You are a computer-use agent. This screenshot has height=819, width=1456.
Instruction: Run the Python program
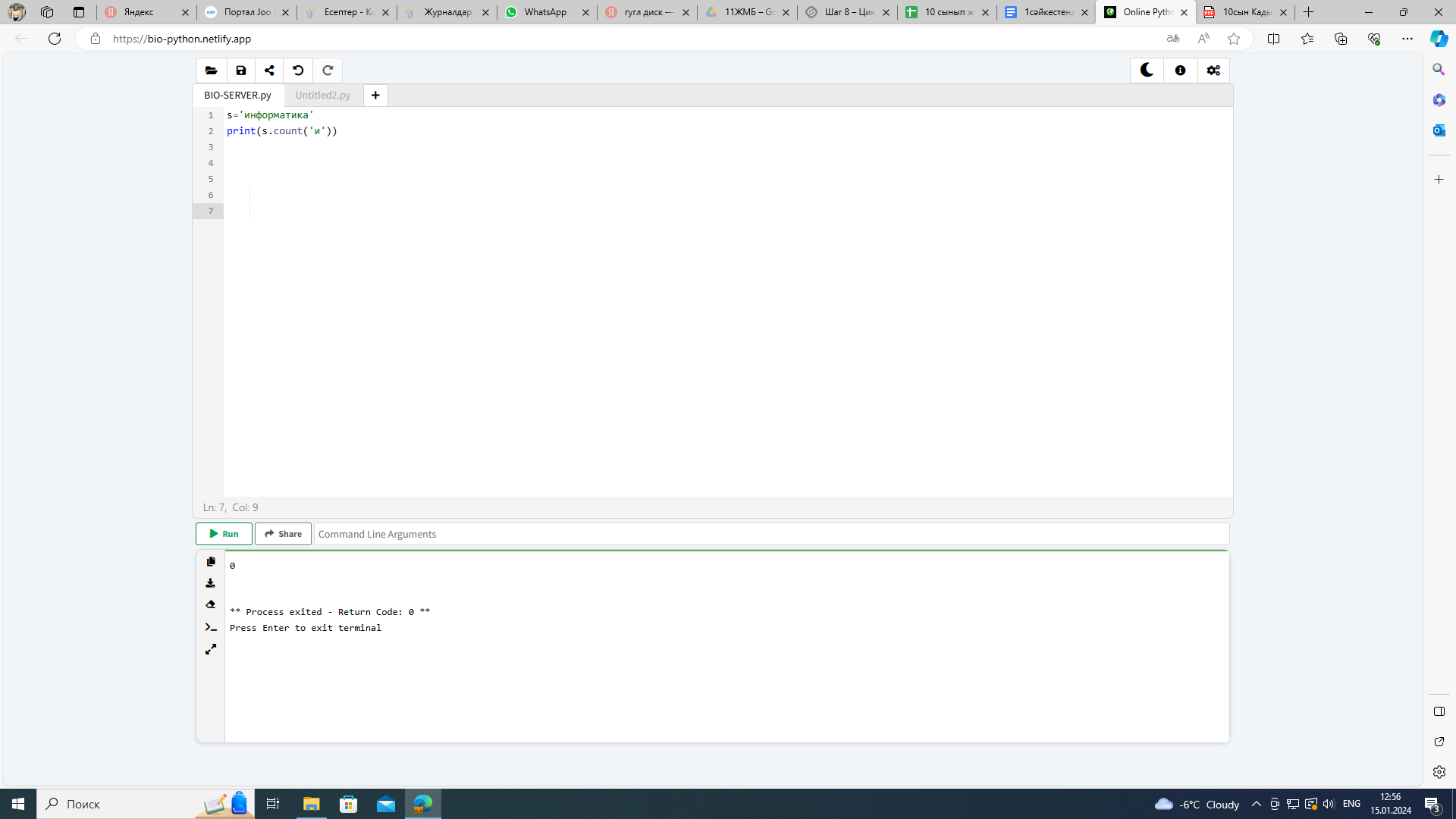click(x=224, y=534)
